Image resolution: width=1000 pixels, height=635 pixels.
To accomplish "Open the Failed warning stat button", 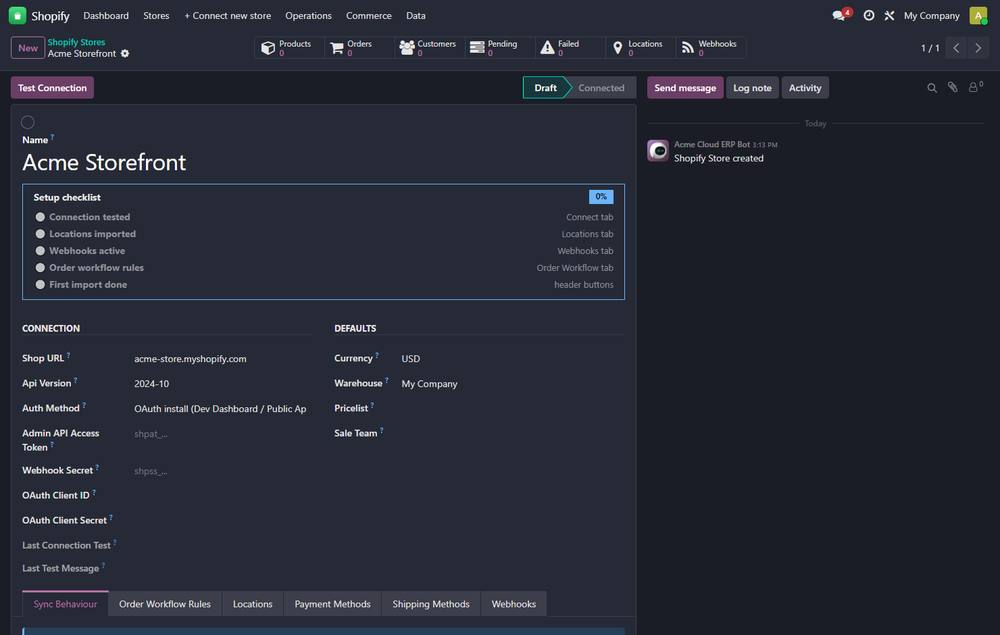I will click(x=569, y=48).
